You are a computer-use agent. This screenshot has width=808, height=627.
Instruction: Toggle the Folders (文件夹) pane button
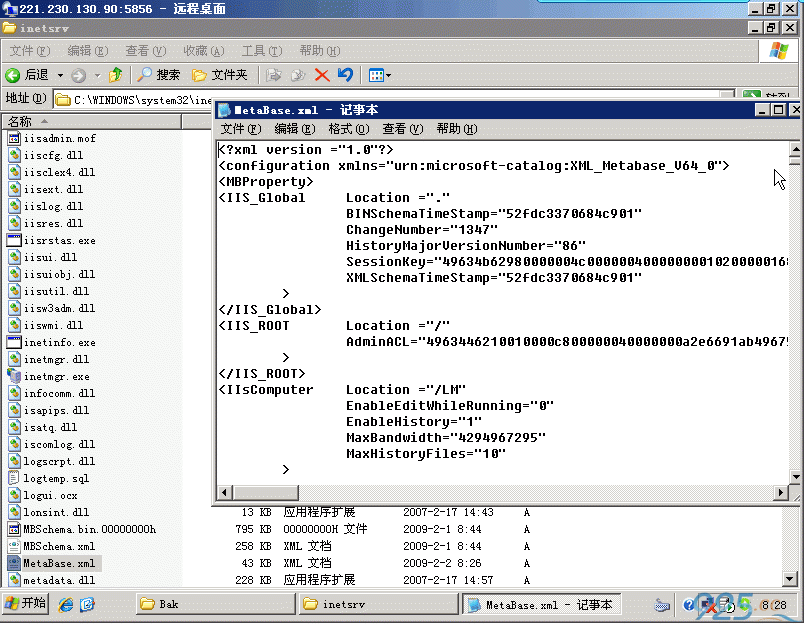pos(220,75)
